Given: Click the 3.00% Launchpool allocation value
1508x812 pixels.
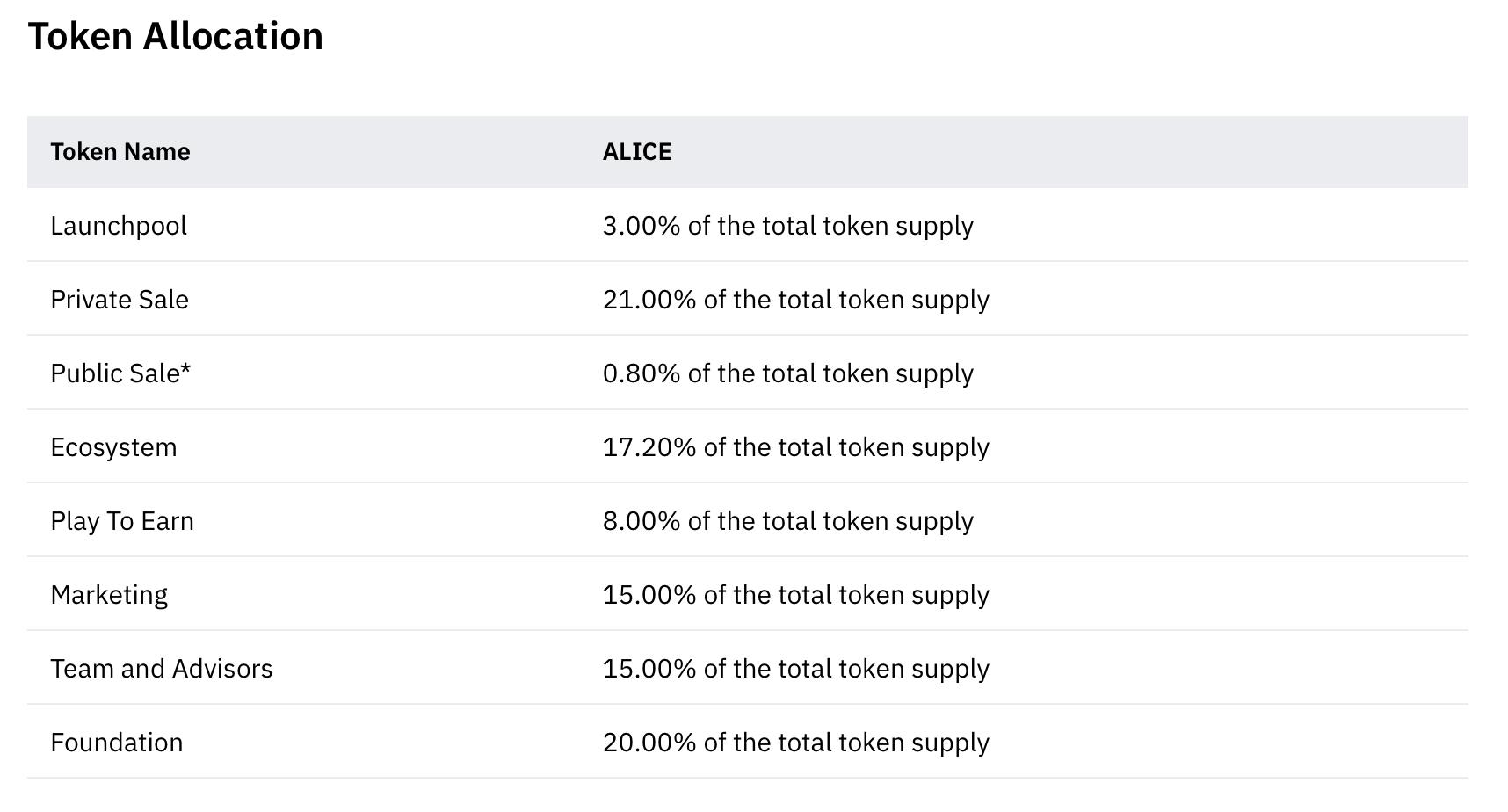Looking at the screenshot, I should [787, 226].
